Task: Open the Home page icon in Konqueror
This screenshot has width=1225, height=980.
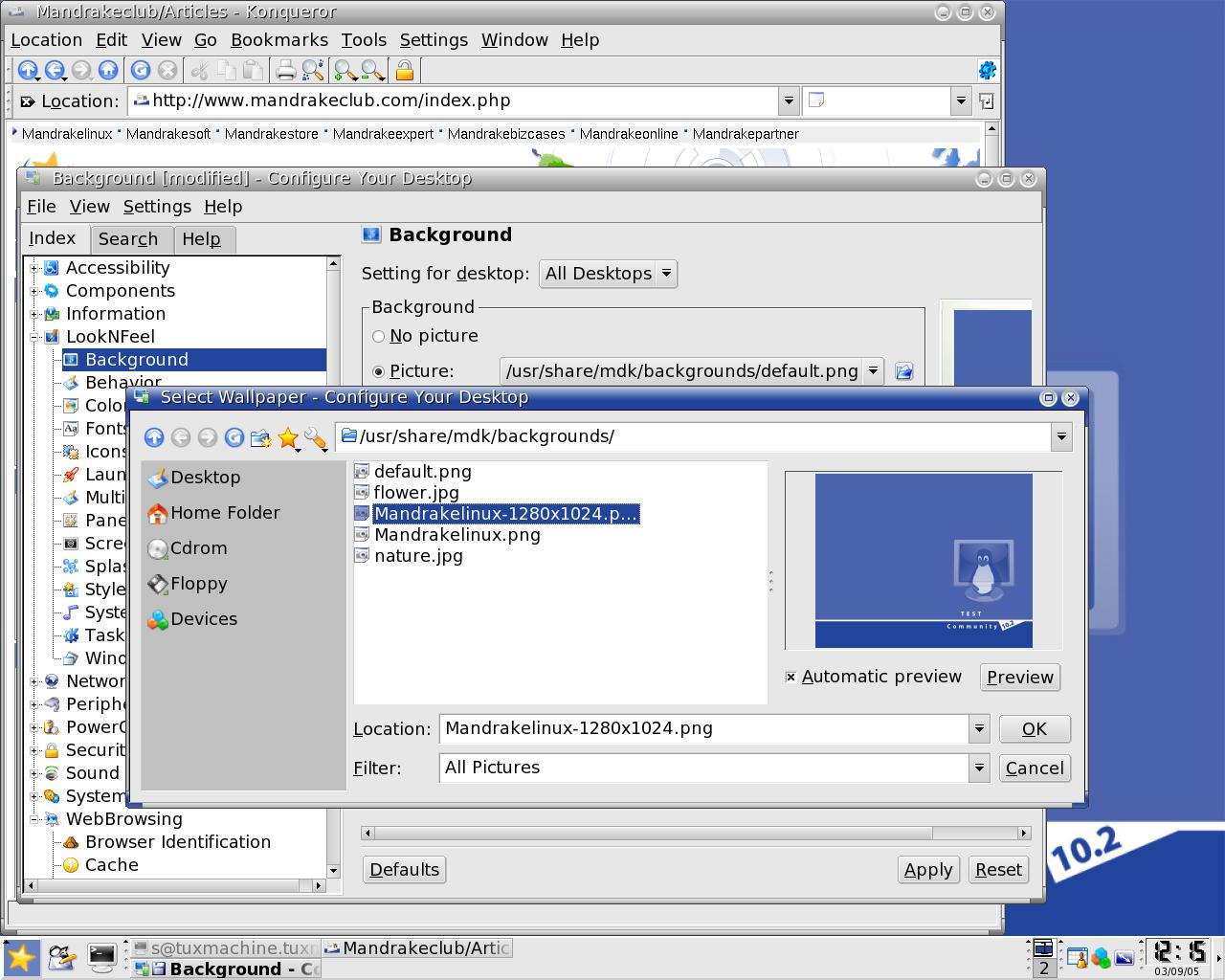Action: (108, 70)
